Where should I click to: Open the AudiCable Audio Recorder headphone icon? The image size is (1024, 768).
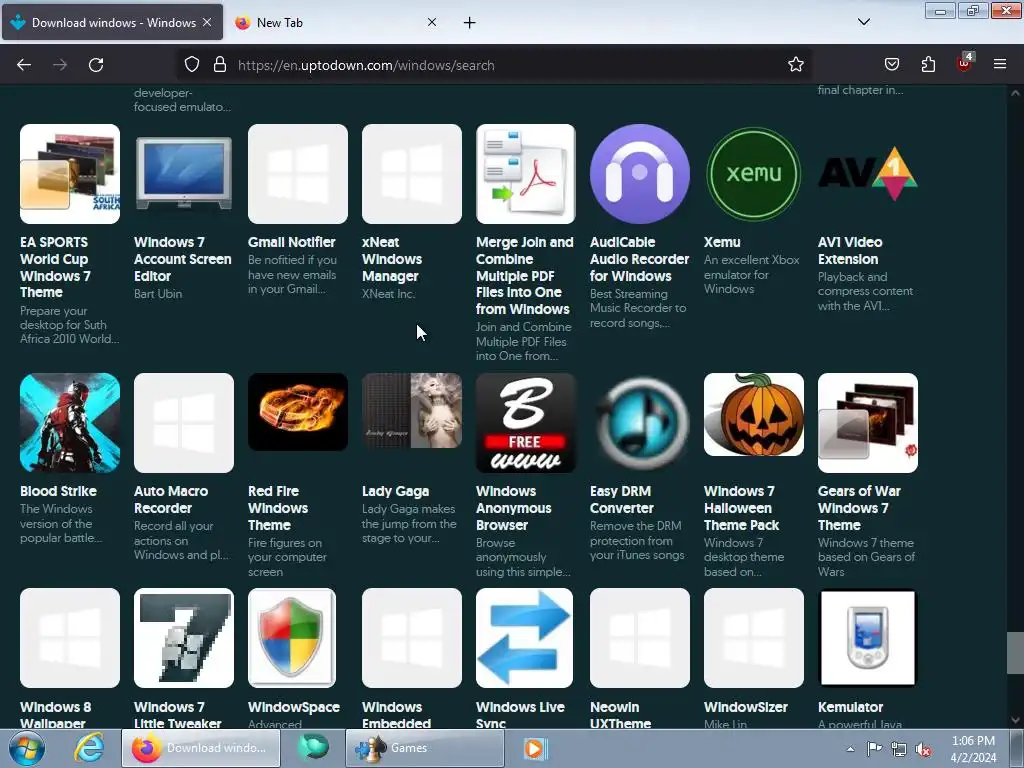639,174
